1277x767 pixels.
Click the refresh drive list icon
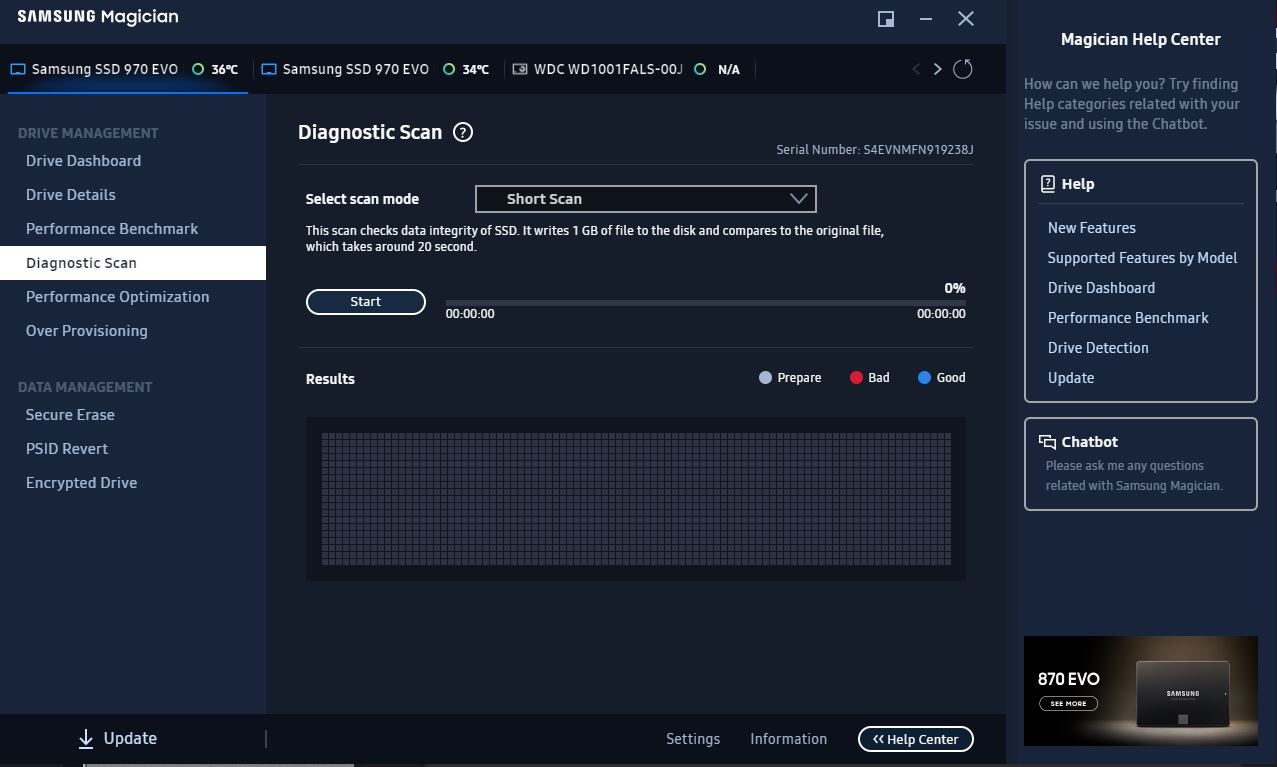(963, 69)
